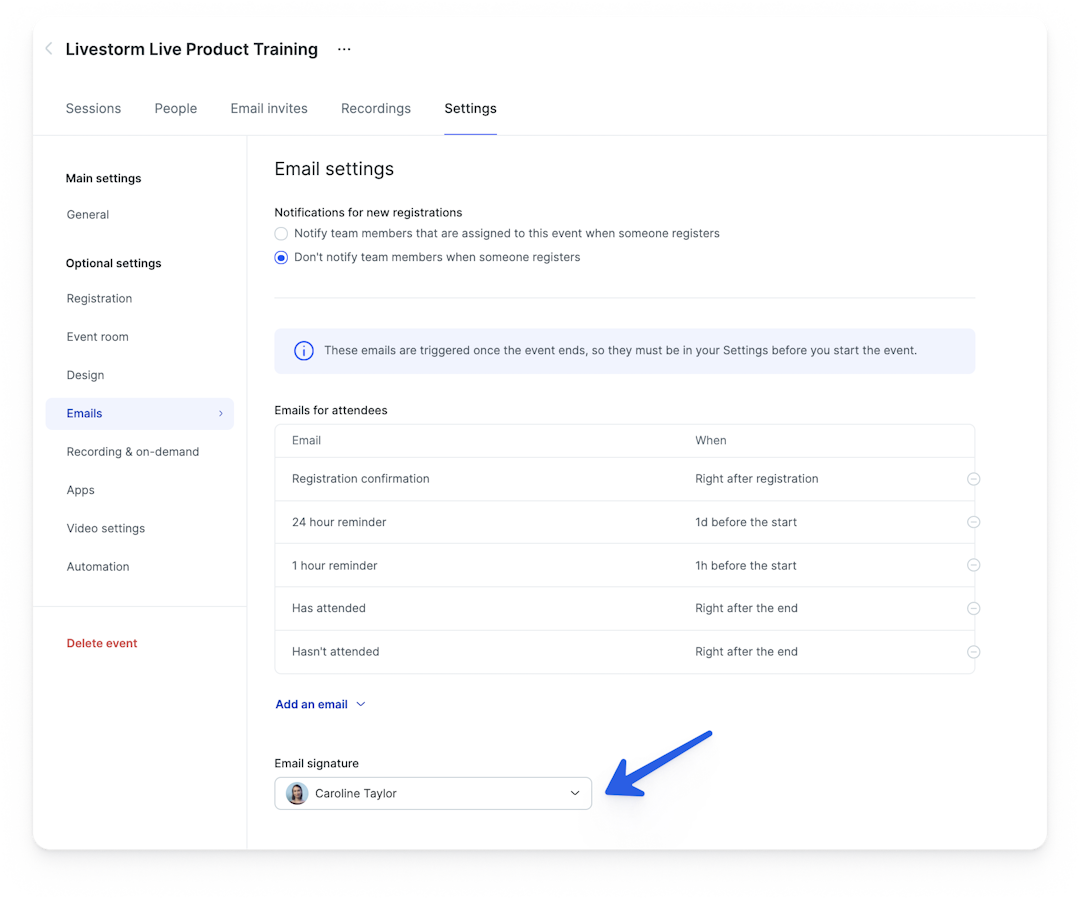Image resolution: width=1080 pixels, height=899 pixels.
Task: Open the 24 hour reminder email row
Action: [x=625, y=522]
